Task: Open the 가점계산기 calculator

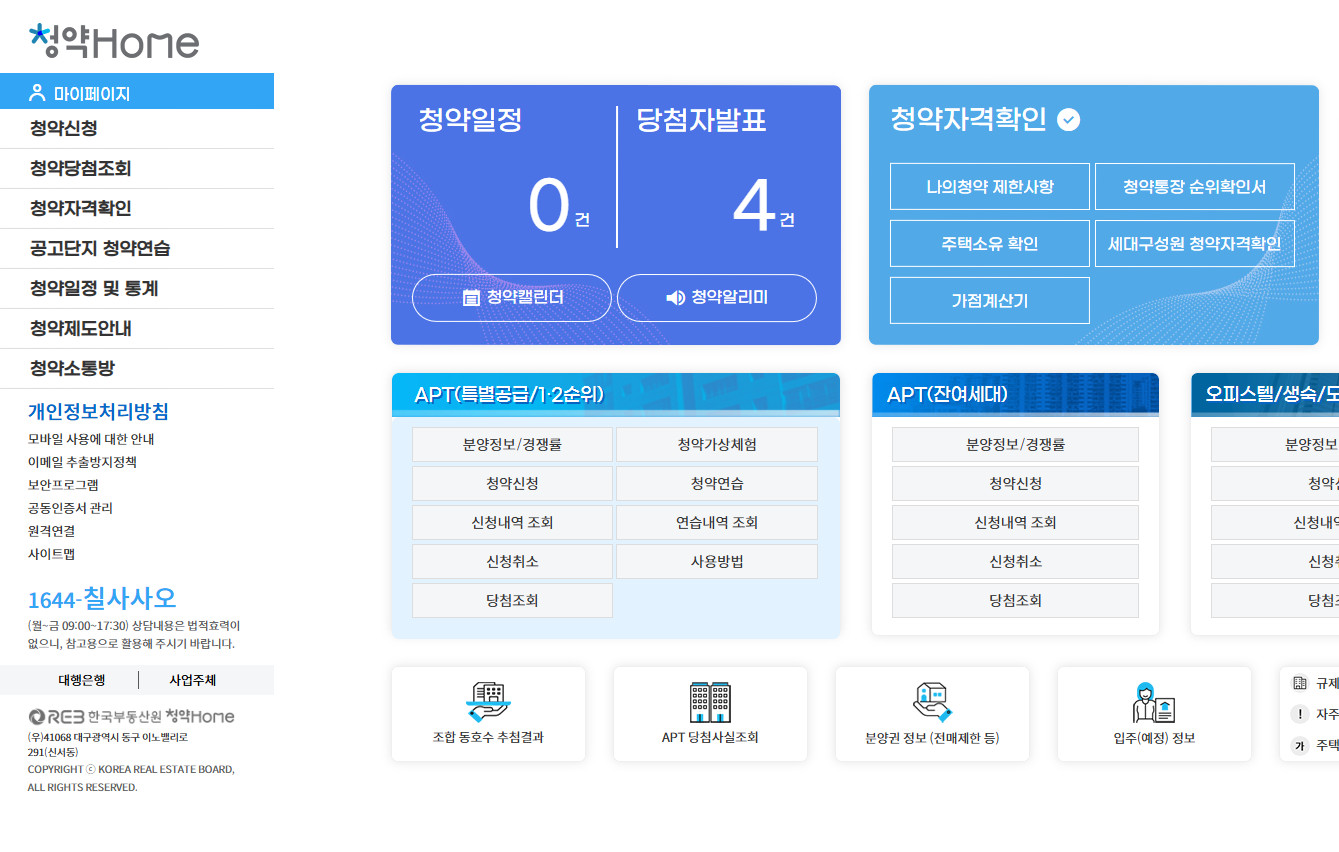Action: tap(989, 299)
